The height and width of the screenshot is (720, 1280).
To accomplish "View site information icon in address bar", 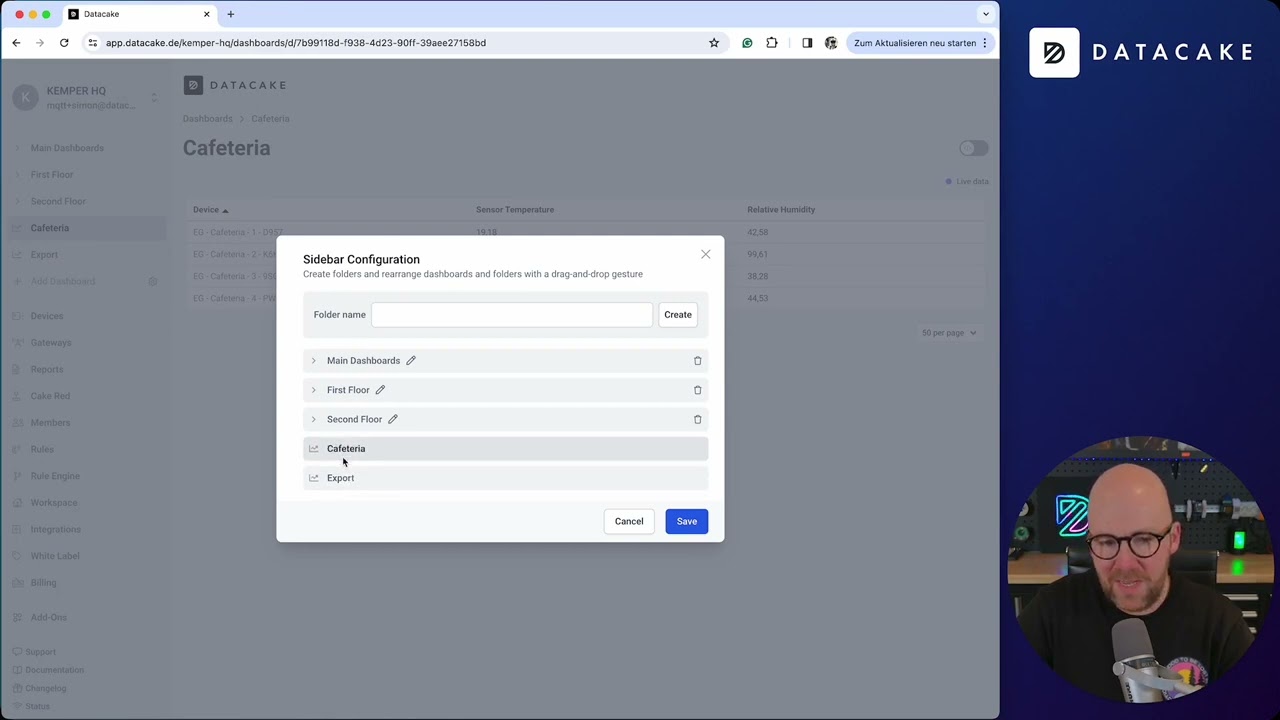I will point(92,43).
